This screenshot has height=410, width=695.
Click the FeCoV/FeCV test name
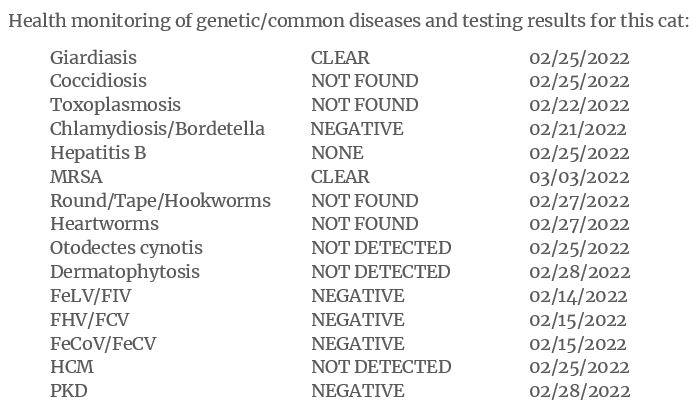pyautogui.click(x=103, y=344)
